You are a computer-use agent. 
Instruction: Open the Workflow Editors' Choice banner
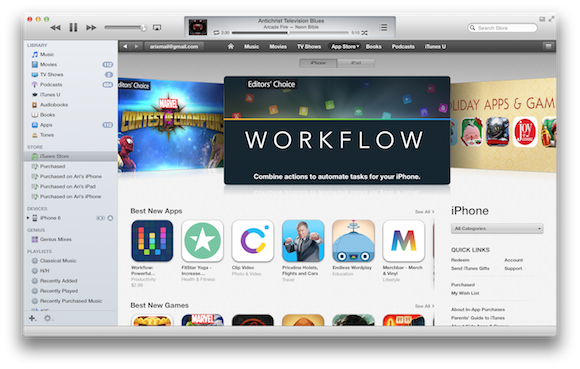tap(337, 130)
